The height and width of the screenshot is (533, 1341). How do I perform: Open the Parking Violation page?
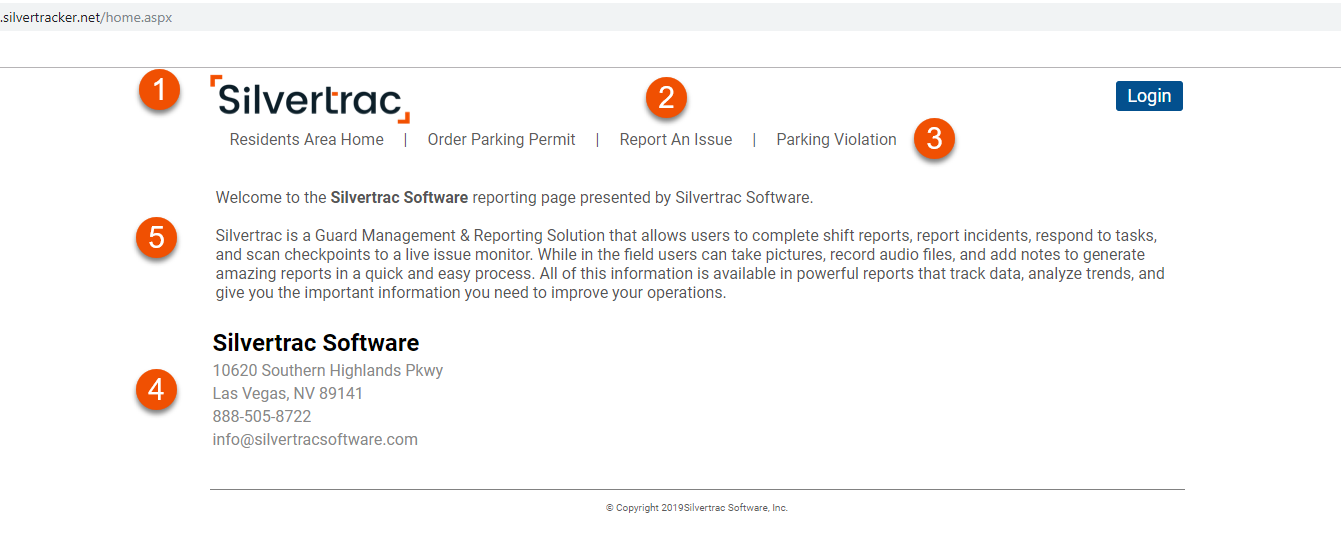coord(837,140)
